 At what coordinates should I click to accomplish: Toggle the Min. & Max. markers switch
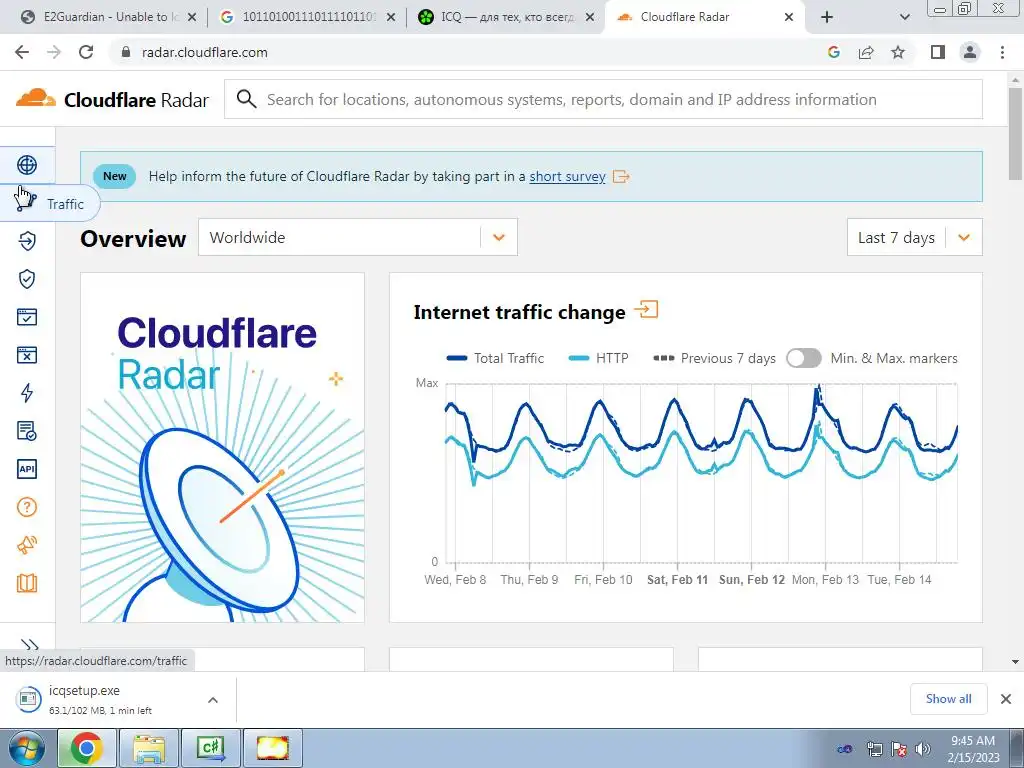803,358
